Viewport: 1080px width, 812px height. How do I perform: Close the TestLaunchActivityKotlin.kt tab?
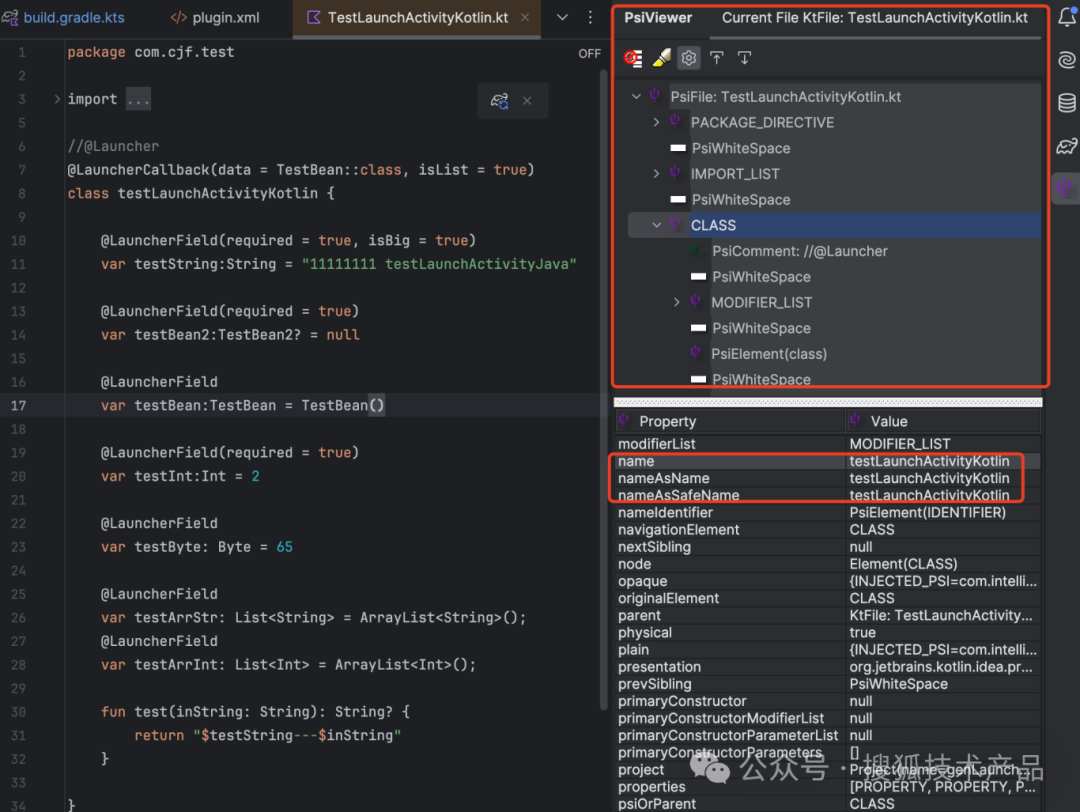525,18
